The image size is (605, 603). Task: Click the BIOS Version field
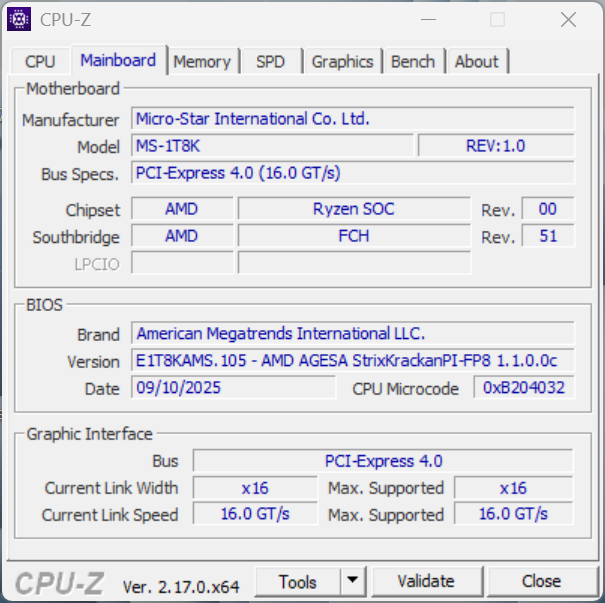(352, 361)
